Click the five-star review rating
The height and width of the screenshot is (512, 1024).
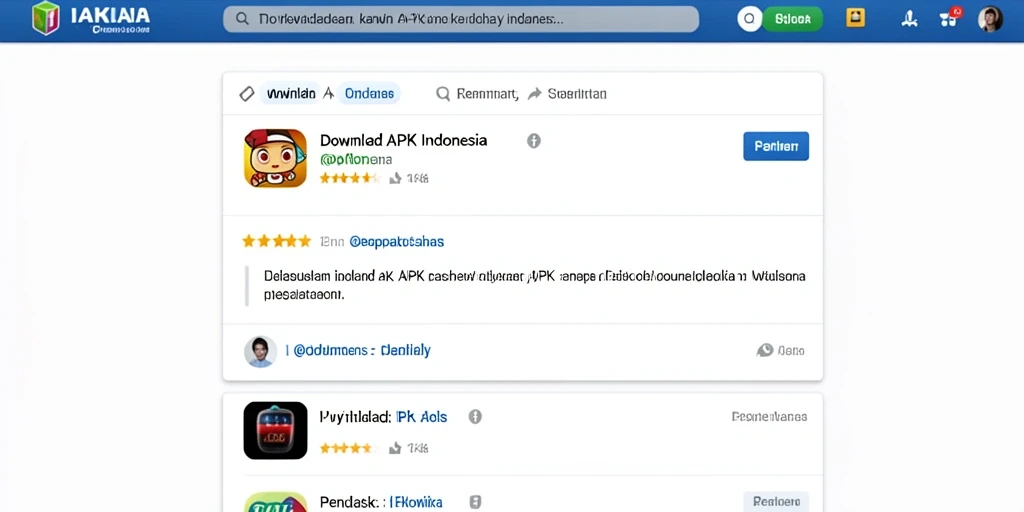[x=277, y=241]
